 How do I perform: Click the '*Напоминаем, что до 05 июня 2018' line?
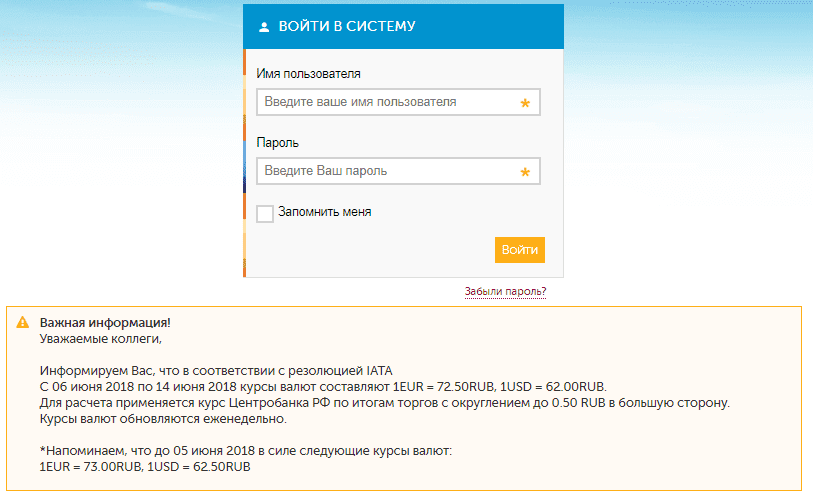click(246, 451)
